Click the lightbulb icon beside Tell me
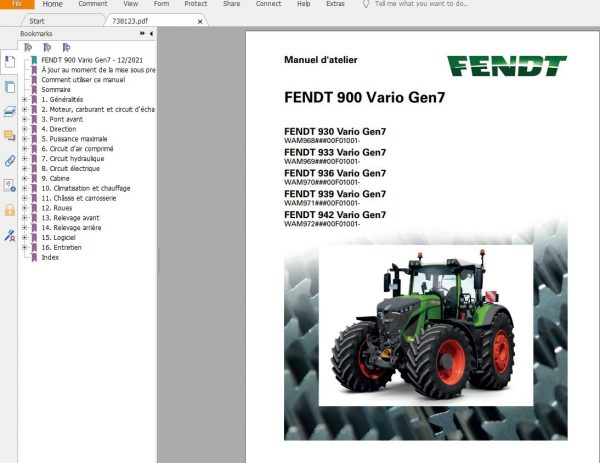Screen dimensions: 600x463 366,4
